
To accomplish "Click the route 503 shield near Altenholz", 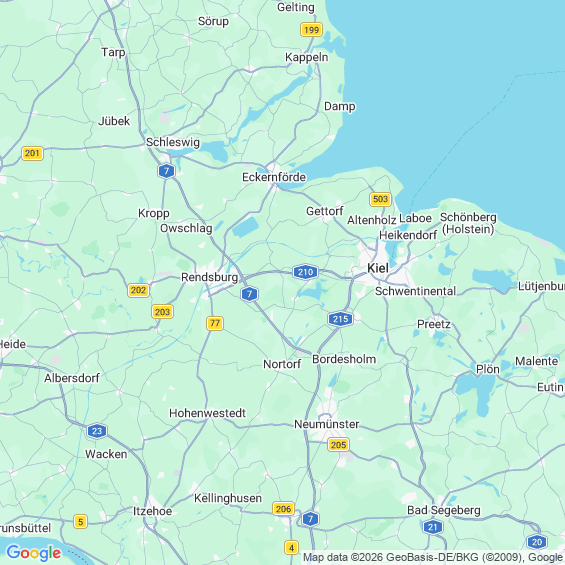I will point(381,199).
